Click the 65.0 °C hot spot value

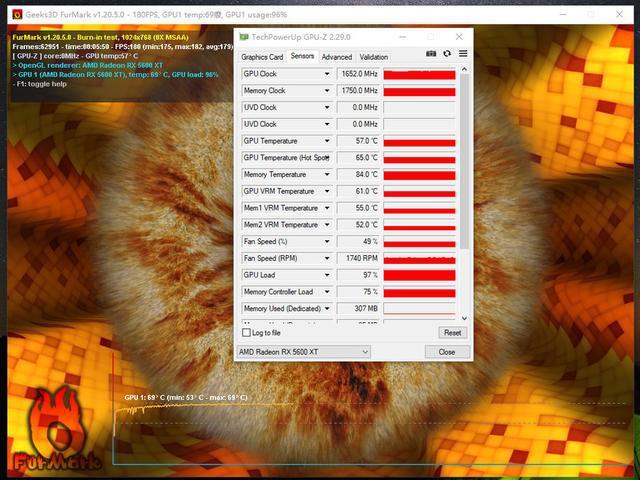pyautogui.click(x=358, y=158)
